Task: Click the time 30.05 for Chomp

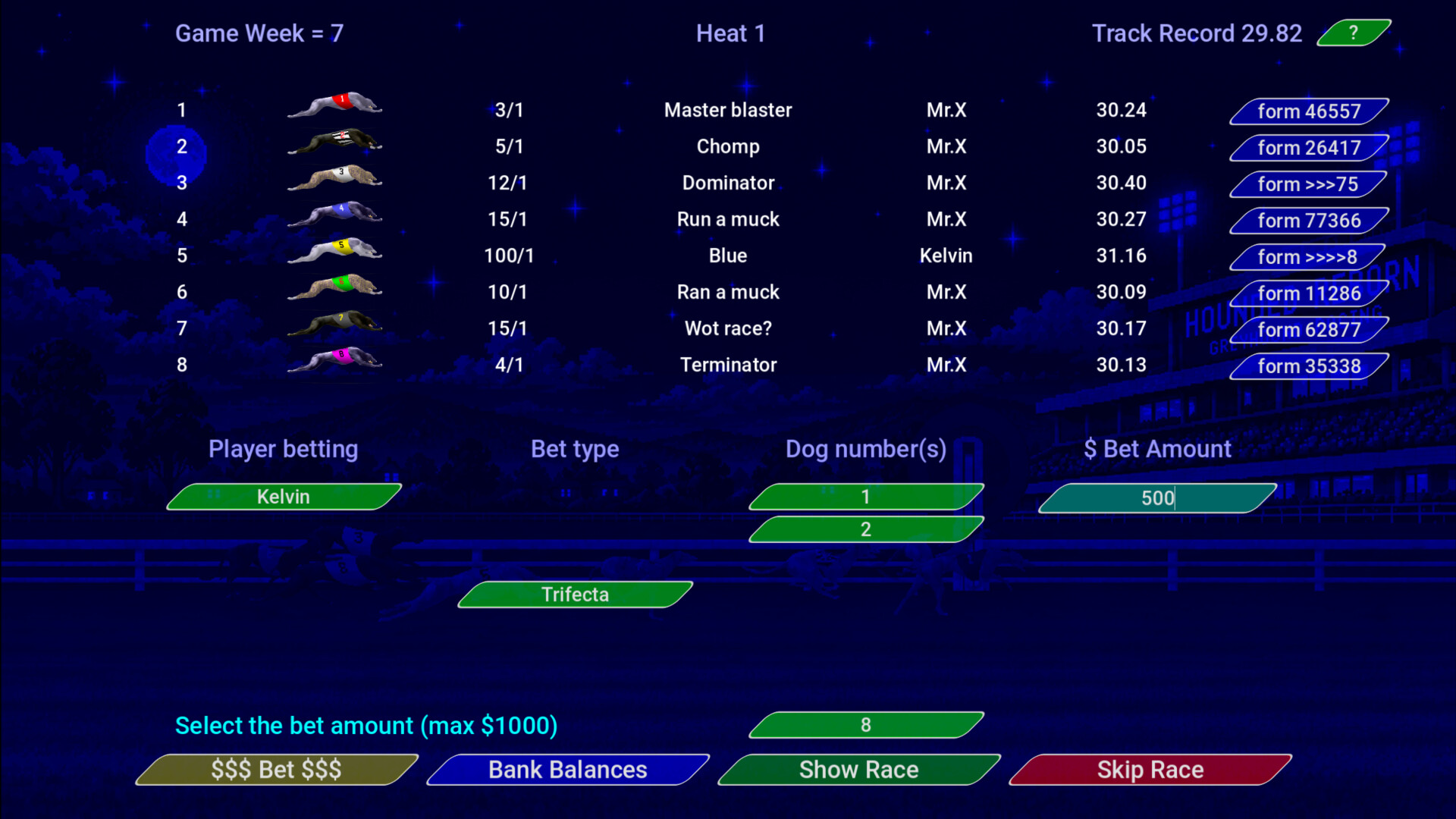Action: (x=1121, y=146)
